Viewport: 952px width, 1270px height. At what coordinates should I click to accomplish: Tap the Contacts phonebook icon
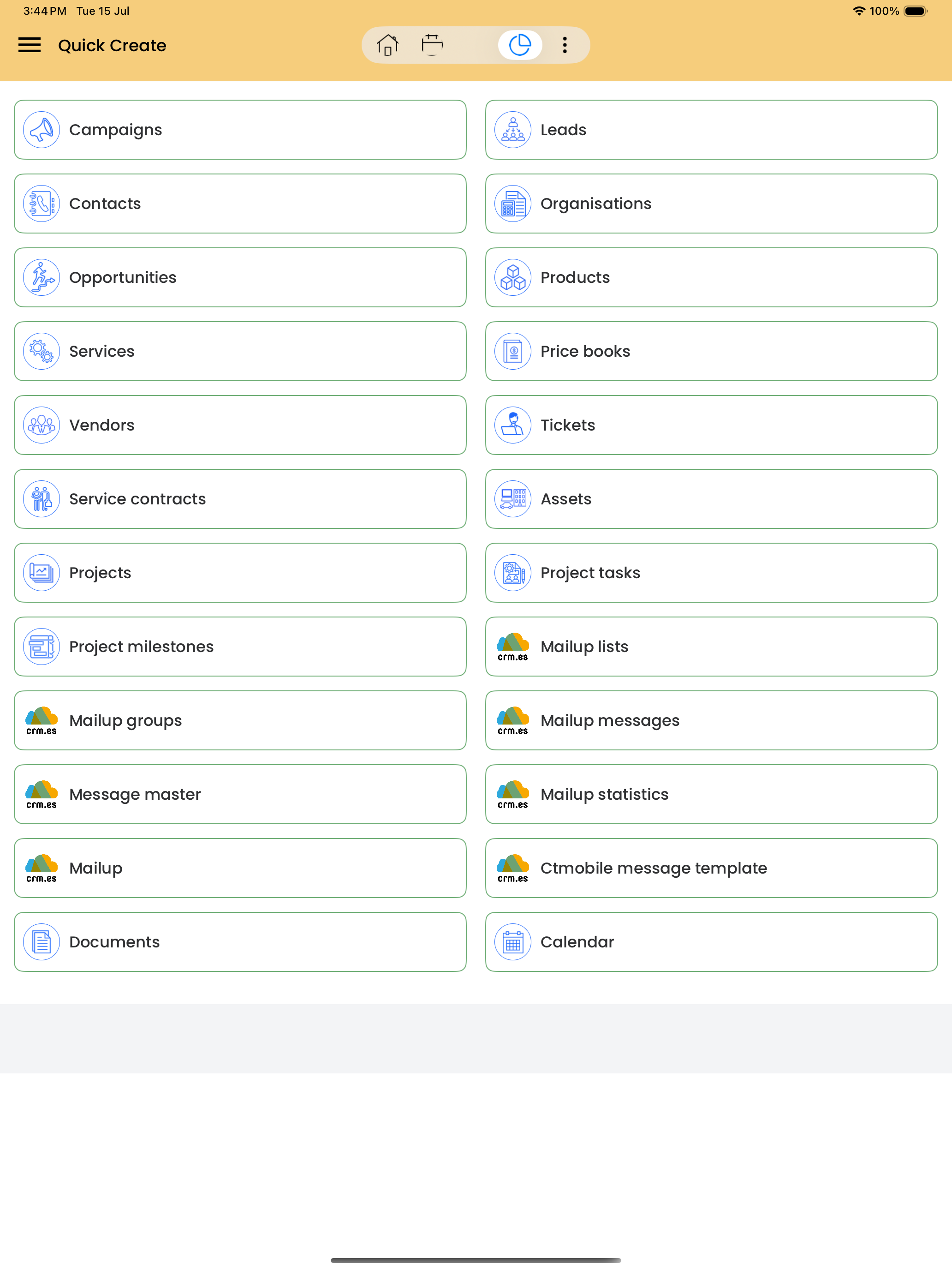coord(42,204)
